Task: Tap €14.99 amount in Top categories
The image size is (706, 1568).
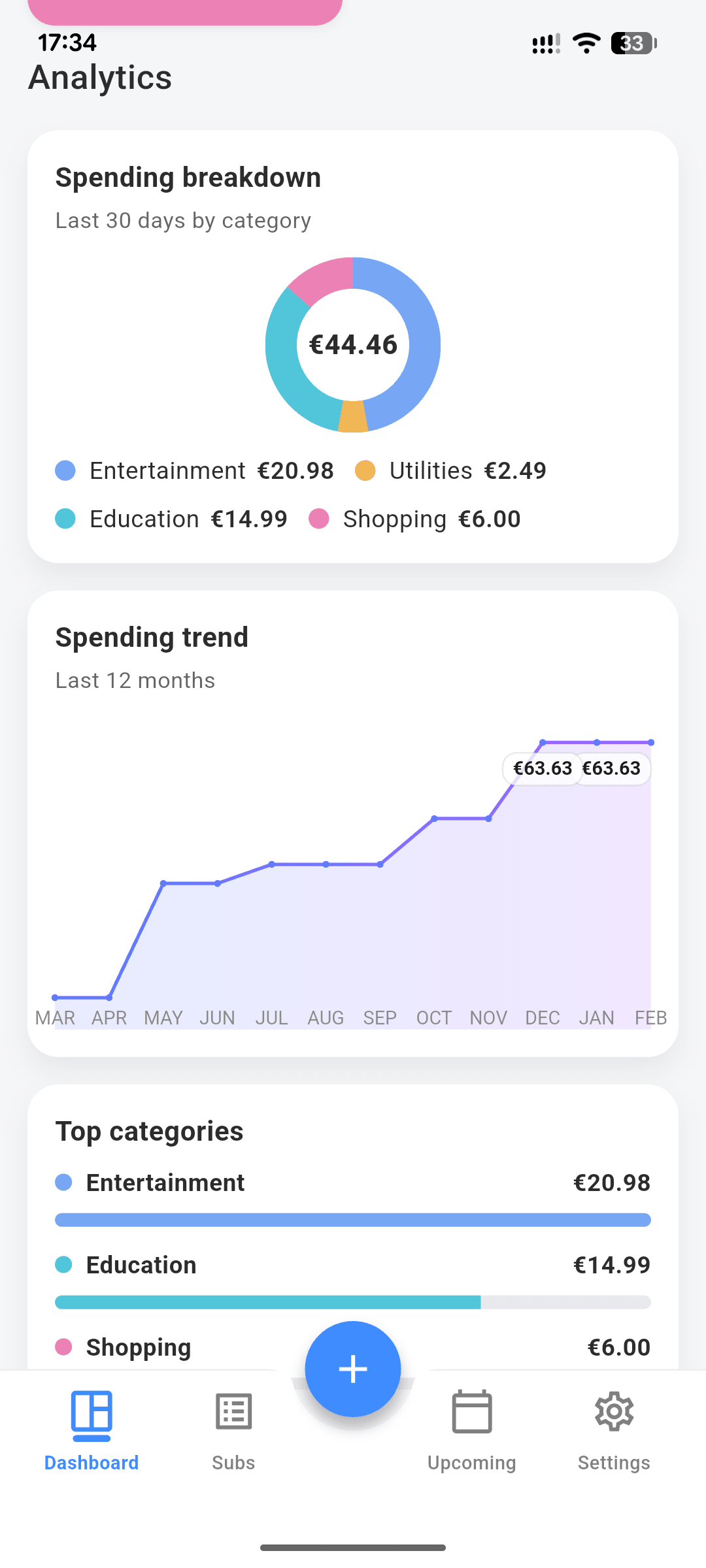Action: (x=612, y=1265)
